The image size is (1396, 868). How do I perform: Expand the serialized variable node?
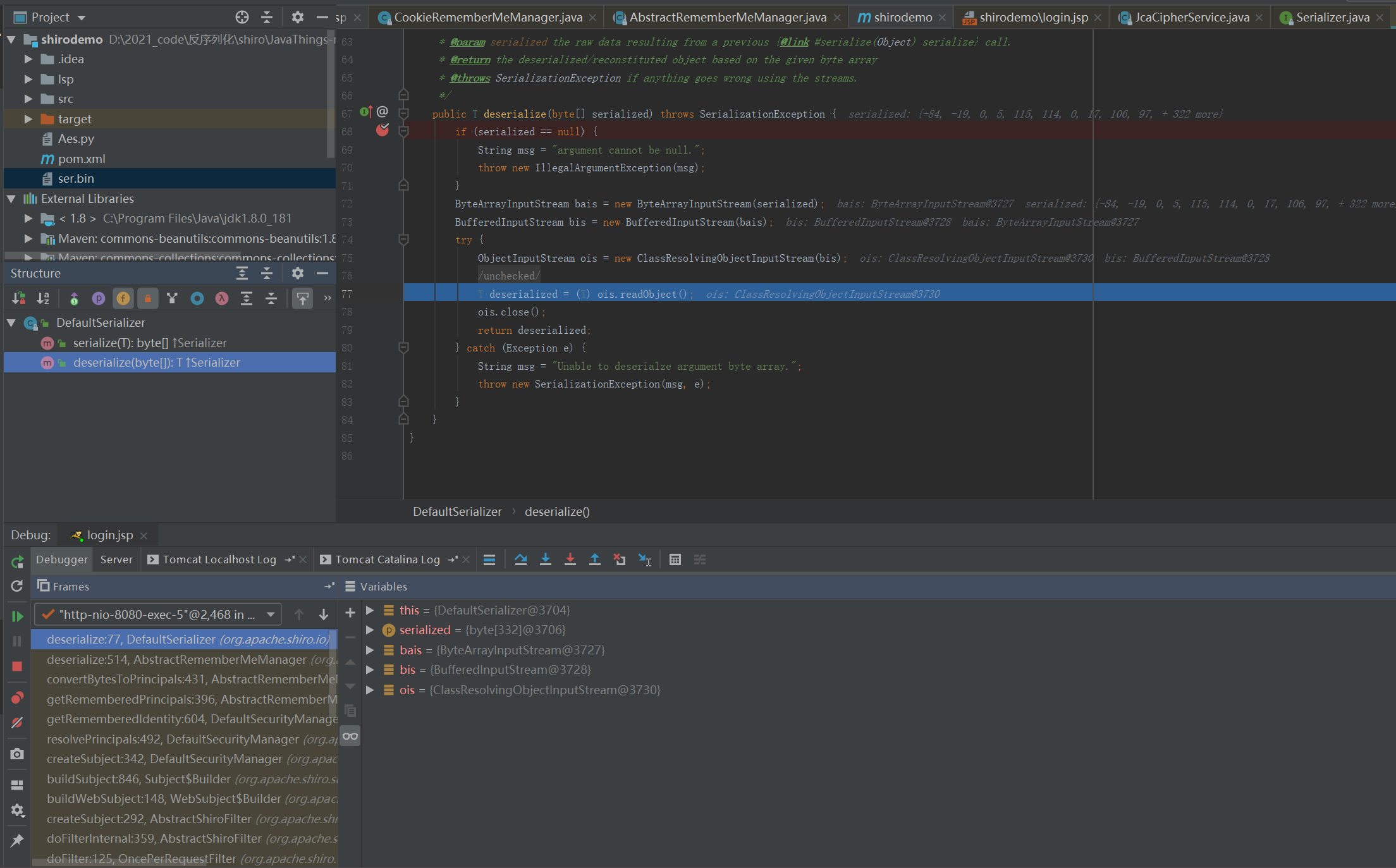pos(370,630)
